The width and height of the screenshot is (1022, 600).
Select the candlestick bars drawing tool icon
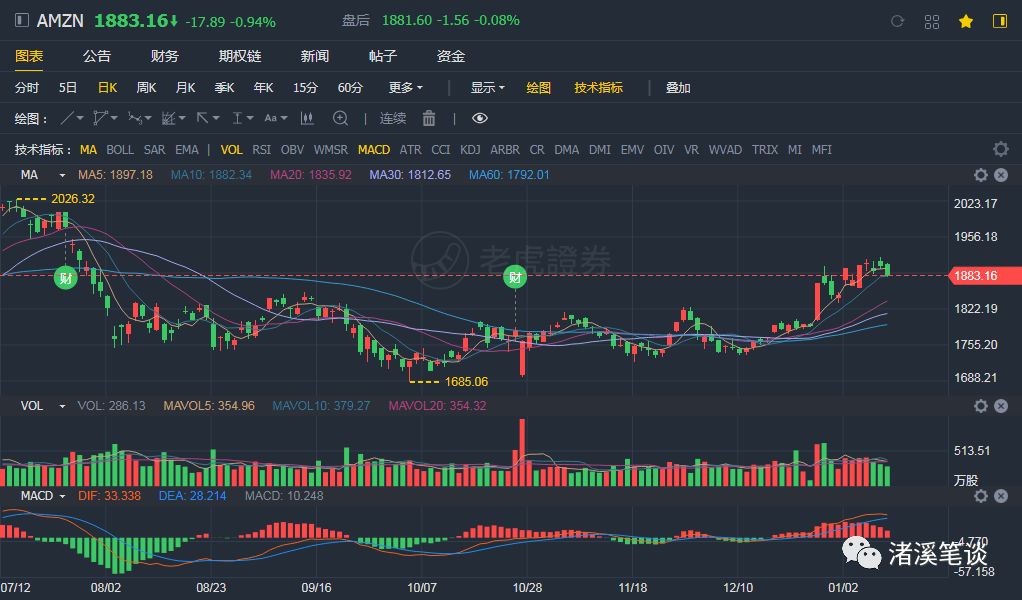pos(308,118)
